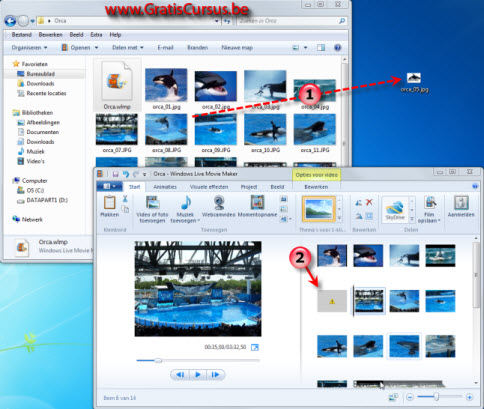
Task: Open the Extra menu in Explorer
Action: (96, 35)
